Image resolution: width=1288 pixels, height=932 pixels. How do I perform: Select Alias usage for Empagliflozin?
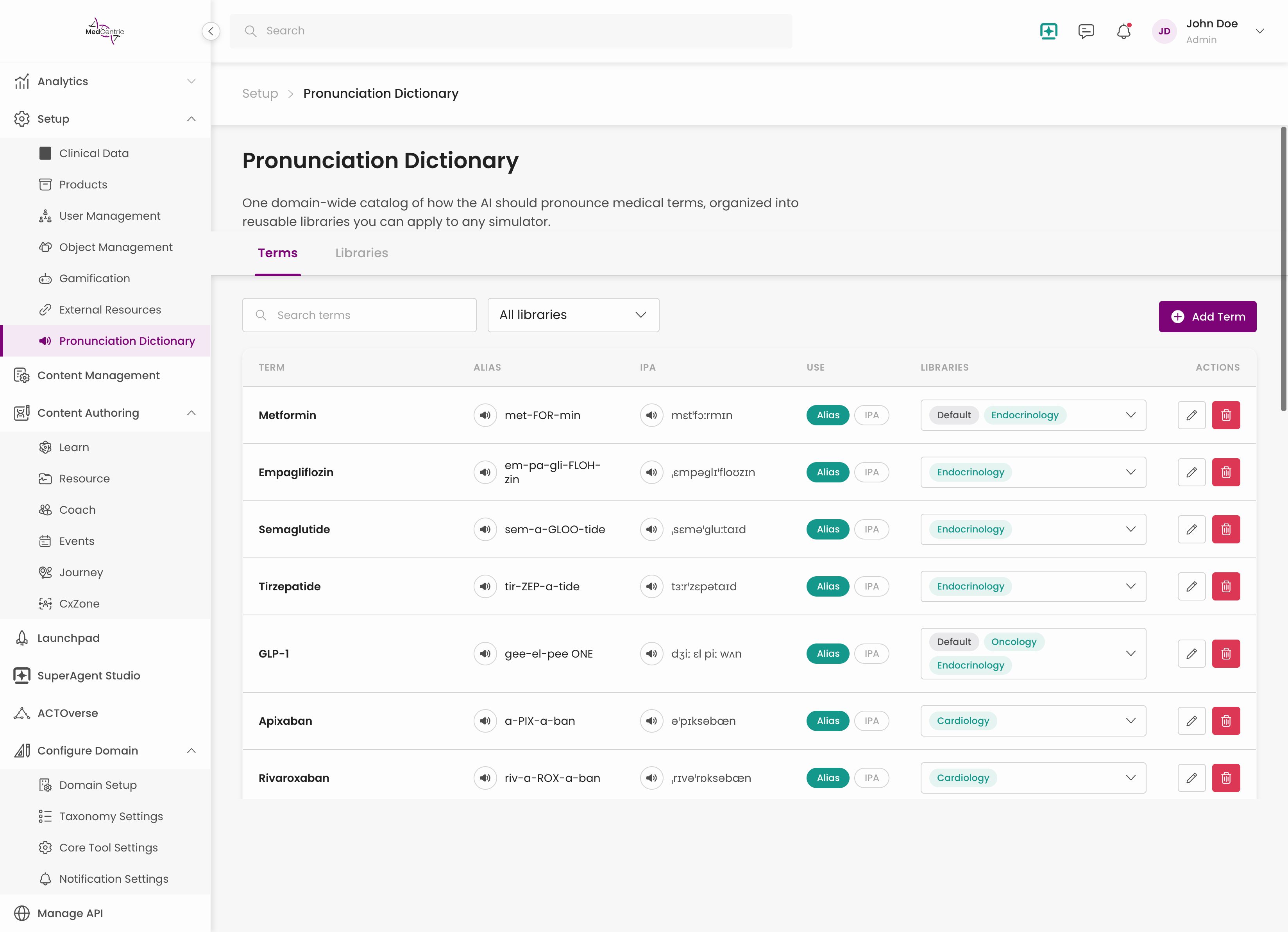827,472
